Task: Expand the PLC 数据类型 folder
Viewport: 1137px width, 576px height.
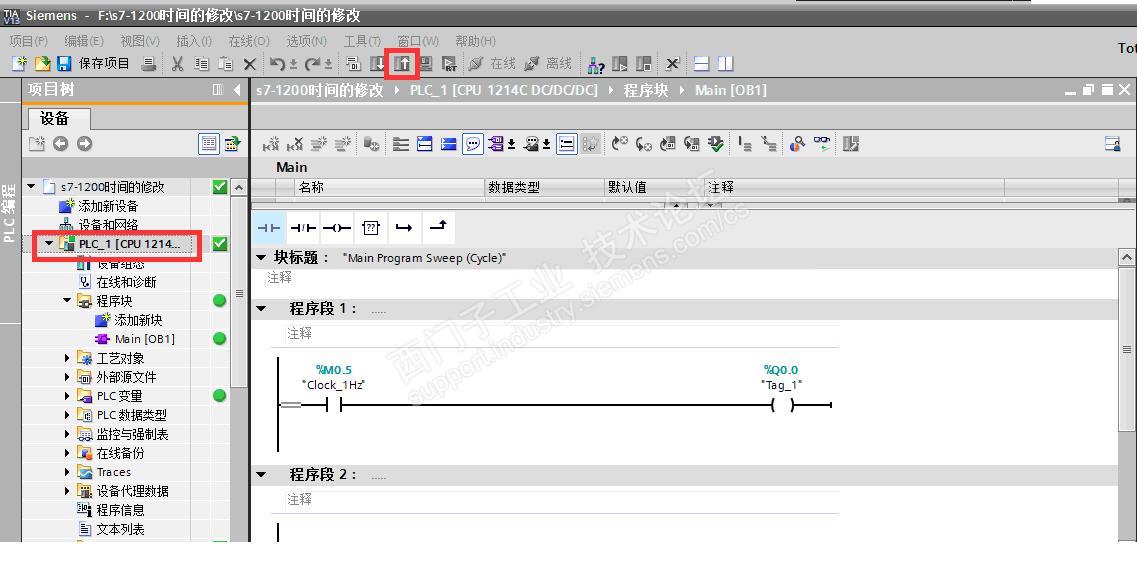Action: click(67, 414)
